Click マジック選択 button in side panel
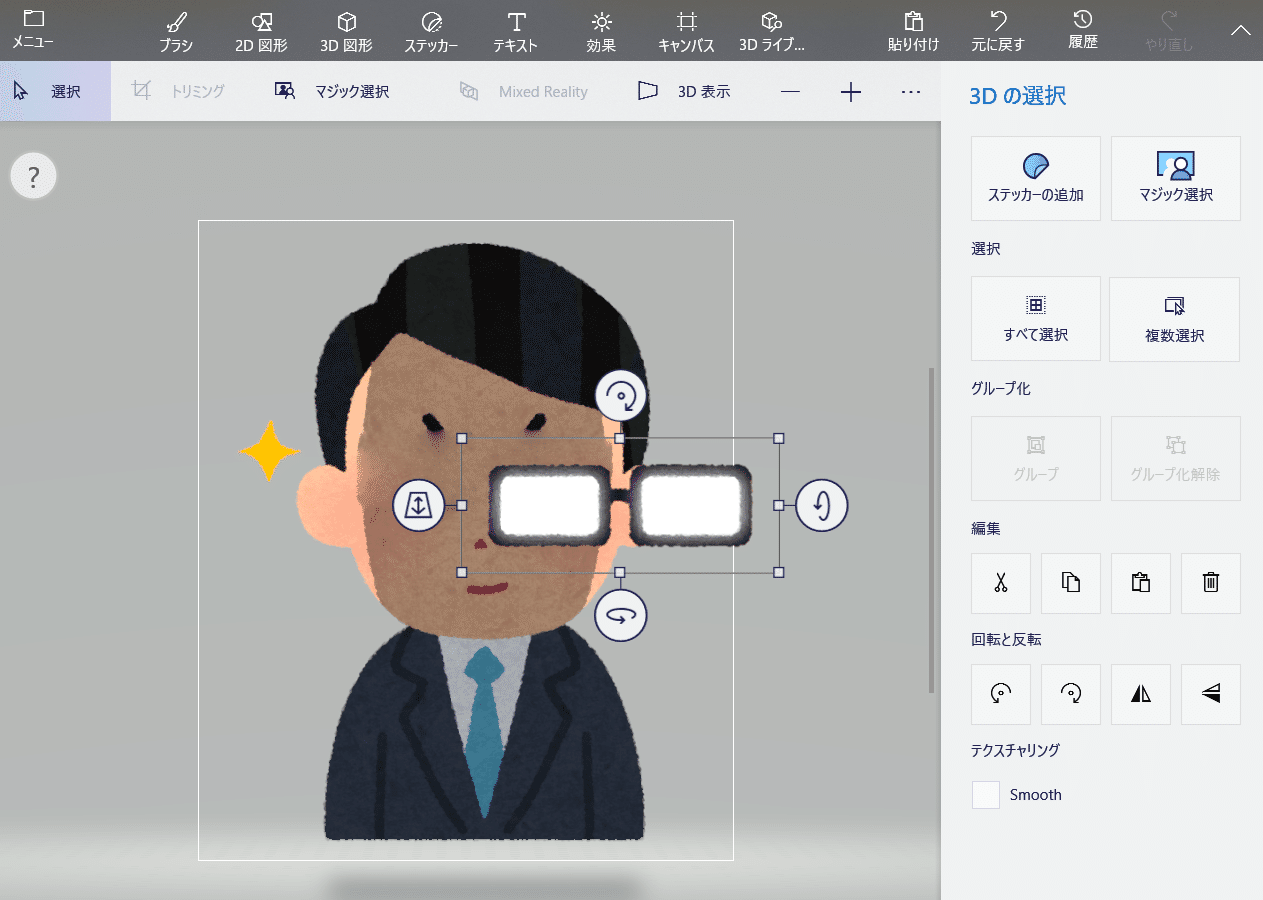The image size is (1263, 900). coord(1175,178)
